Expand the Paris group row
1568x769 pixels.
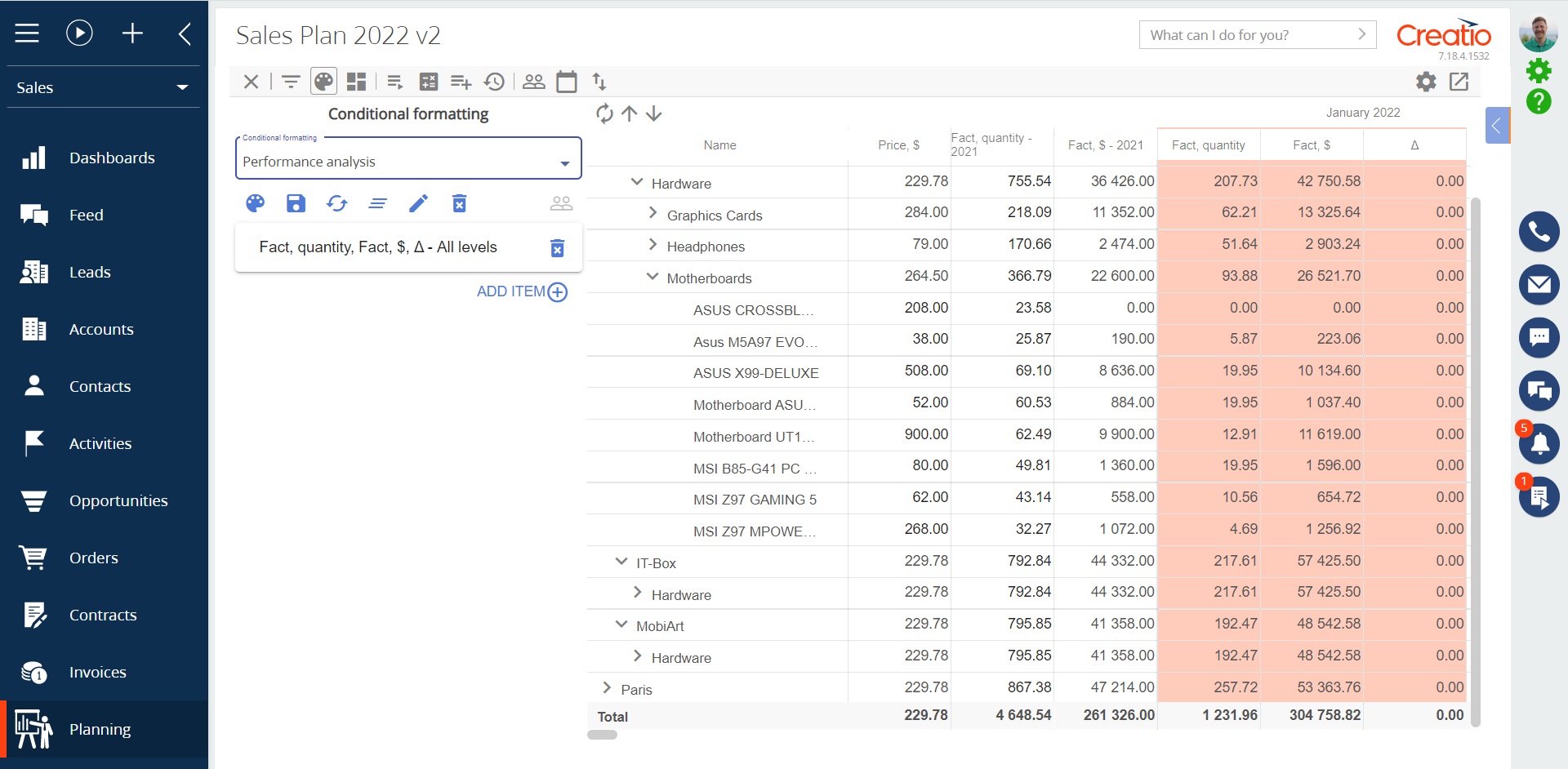(605, 687)
